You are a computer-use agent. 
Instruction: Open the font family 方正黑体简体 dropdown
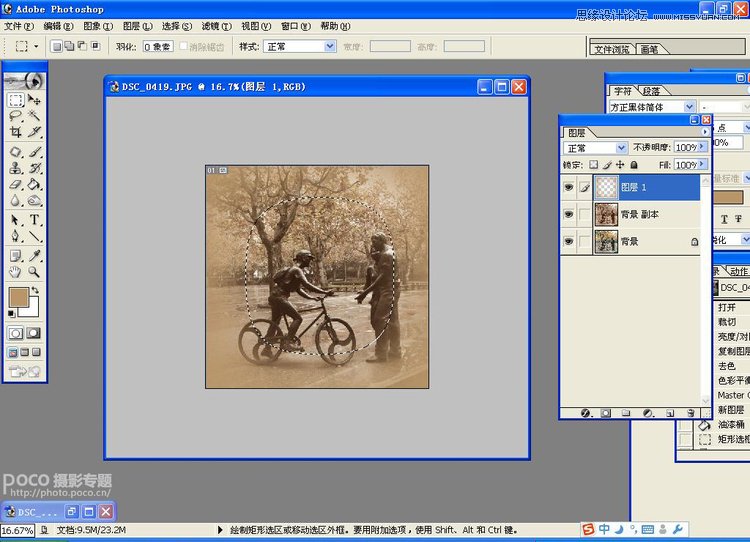[689, 107]
